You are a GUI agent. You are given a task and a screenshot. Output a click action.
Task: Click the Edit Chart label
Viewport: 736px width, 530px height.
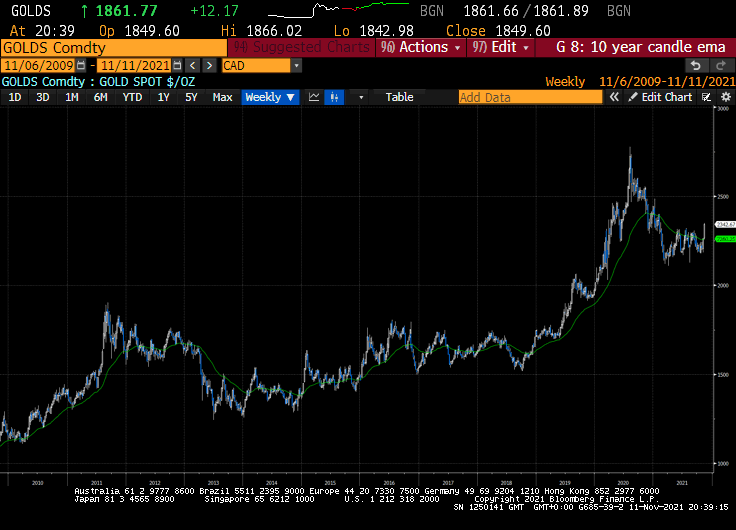click(x=667, y=97)
